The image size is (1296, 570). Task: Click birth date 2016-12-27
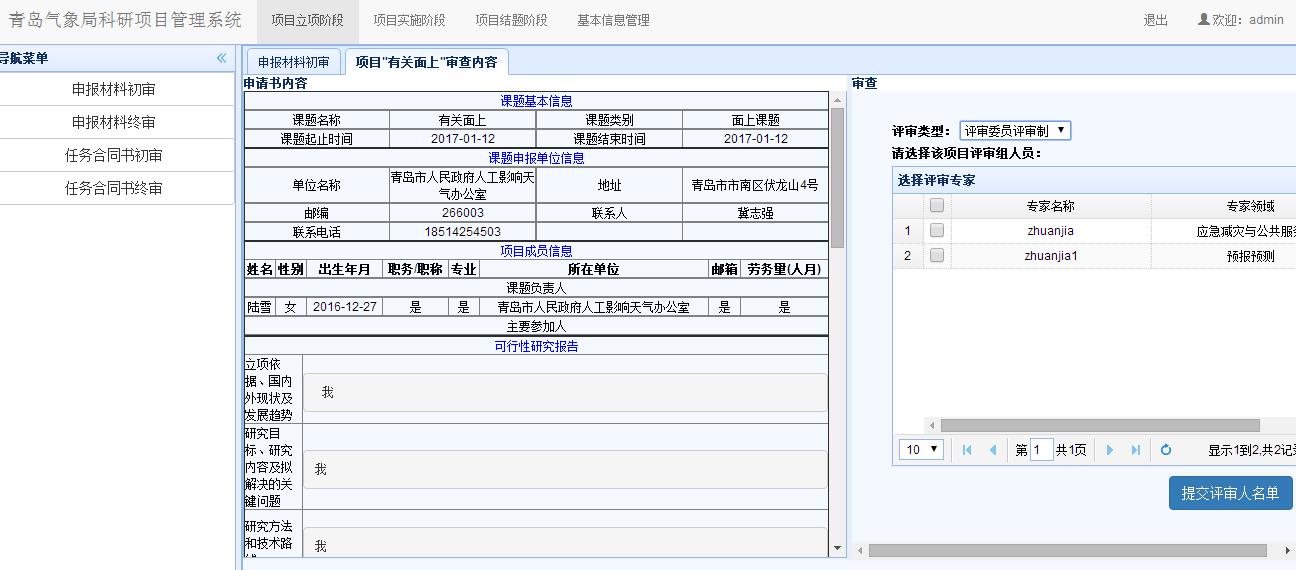click(x=344, y=307)
